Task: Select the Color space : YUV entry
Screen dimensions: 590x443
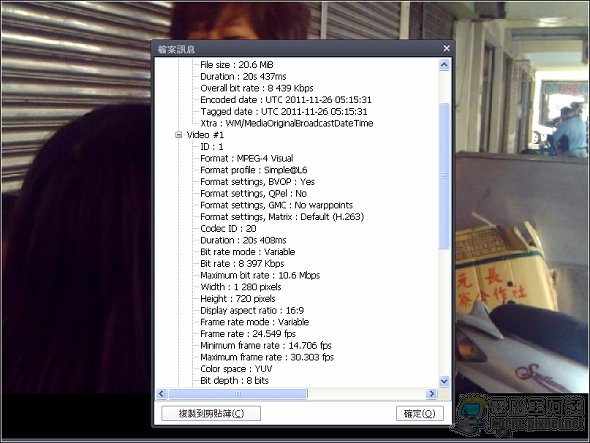Action: [236, 369]
